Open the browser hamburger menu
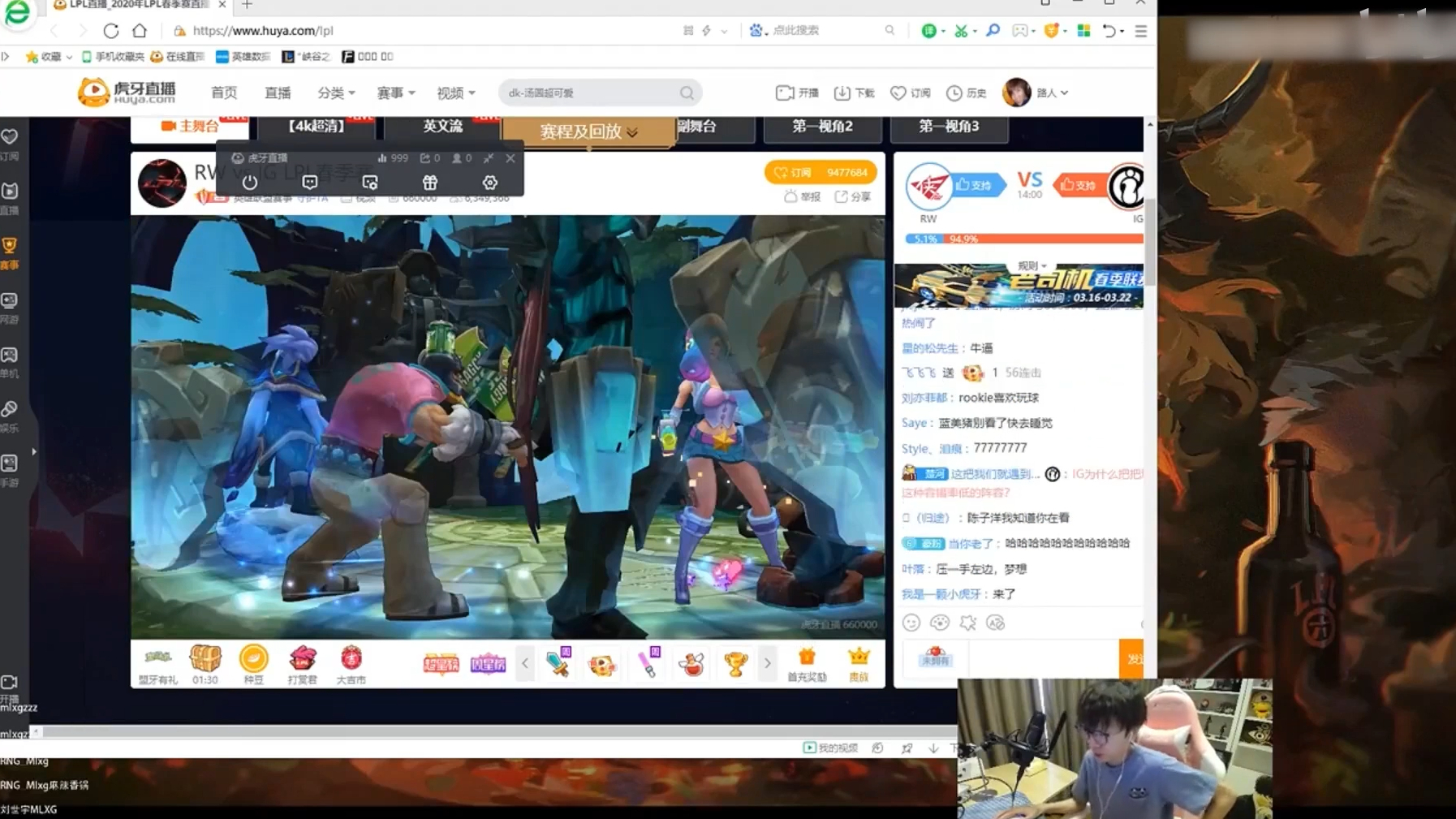This screenshot has width=1456, height=819. (1141, 31)
